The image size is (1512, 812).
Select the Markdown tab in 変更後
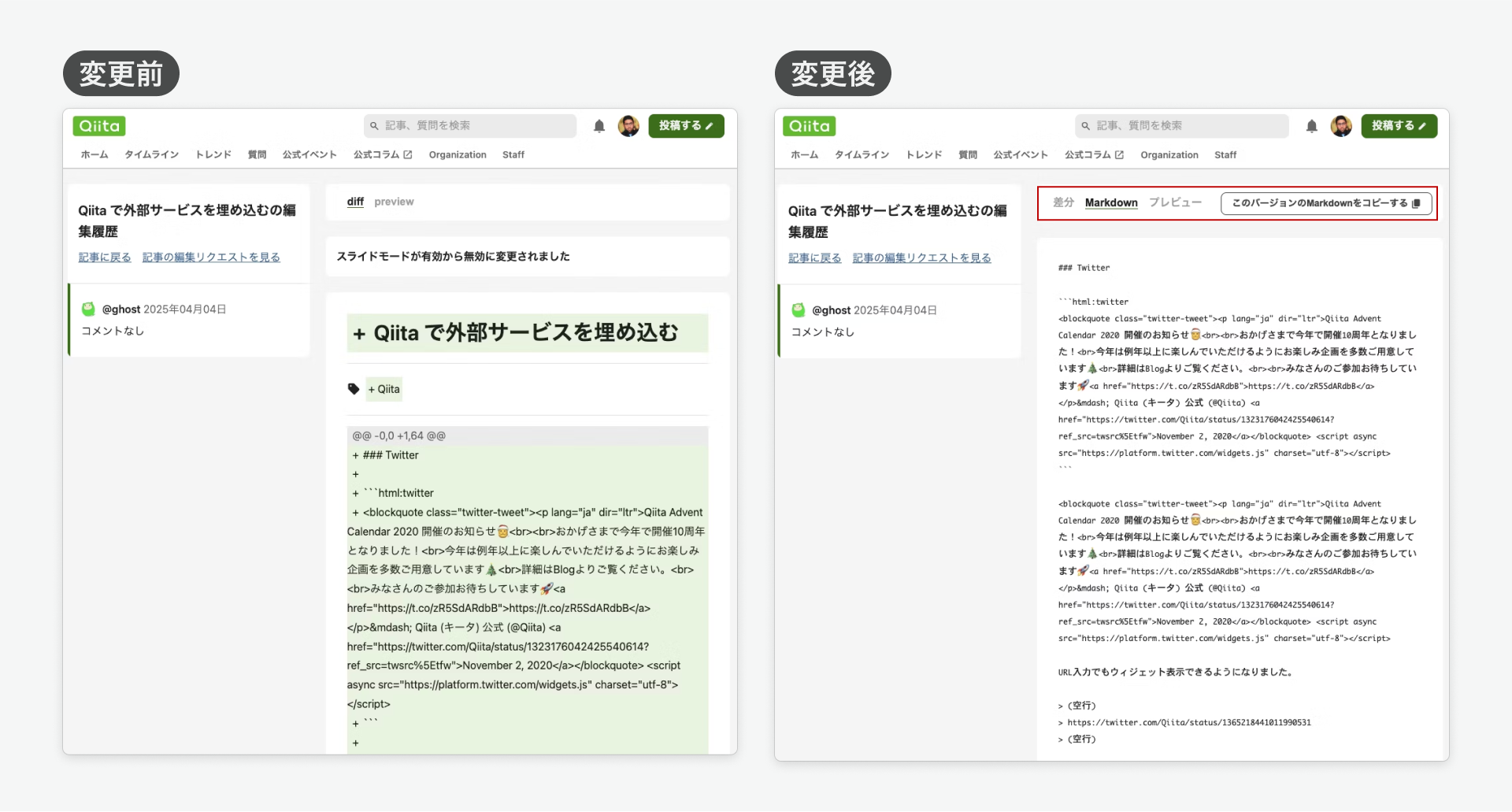pos(1111,202)
